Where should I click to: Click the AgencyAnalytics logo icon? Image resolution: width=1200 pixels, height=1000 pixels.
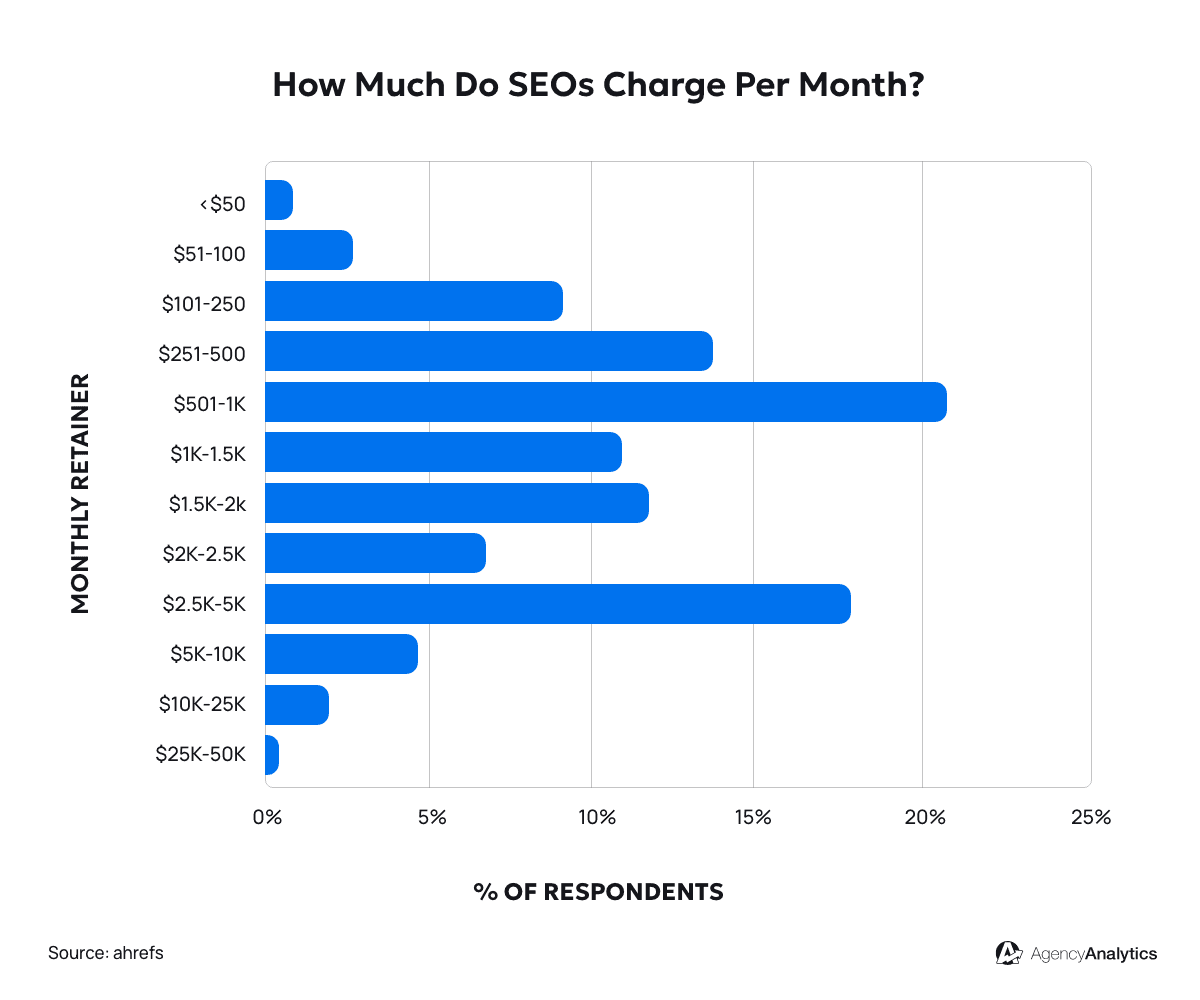point(1008,953)
